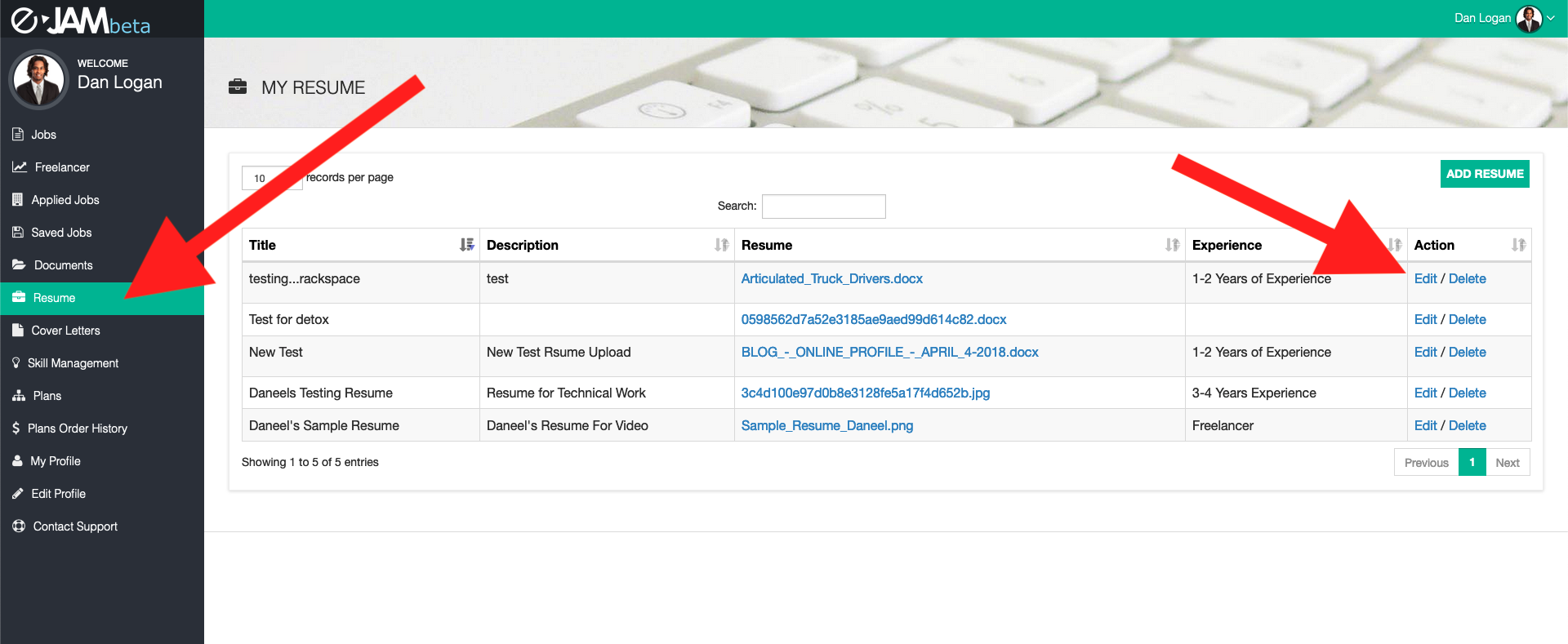Expand Dan Logan user menu chevron
Viewport: 1568px width, 644px height.
click(1551, 18)
